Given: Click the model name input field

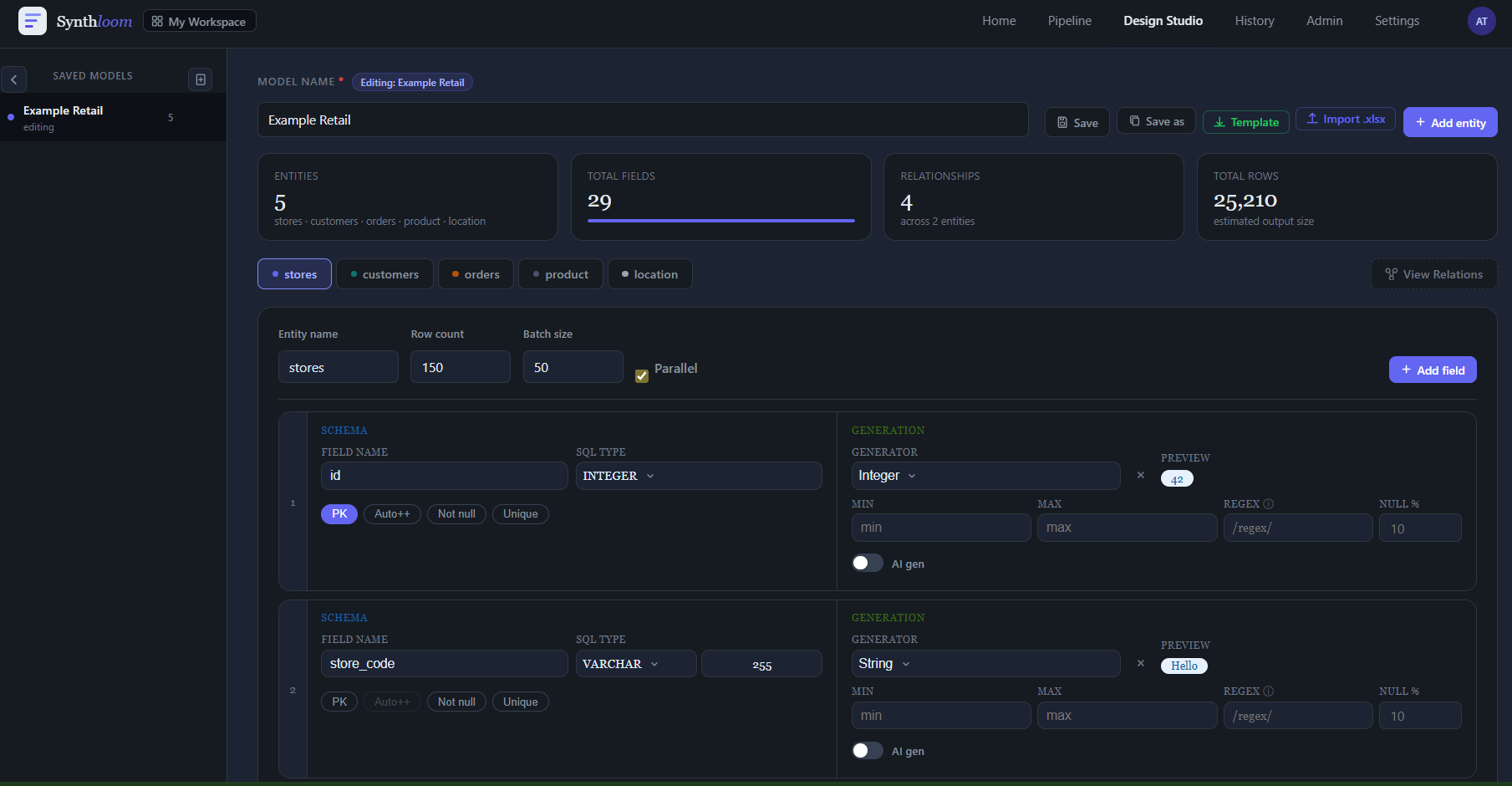Looking at the screenshot, I should (x=643, y=120).
